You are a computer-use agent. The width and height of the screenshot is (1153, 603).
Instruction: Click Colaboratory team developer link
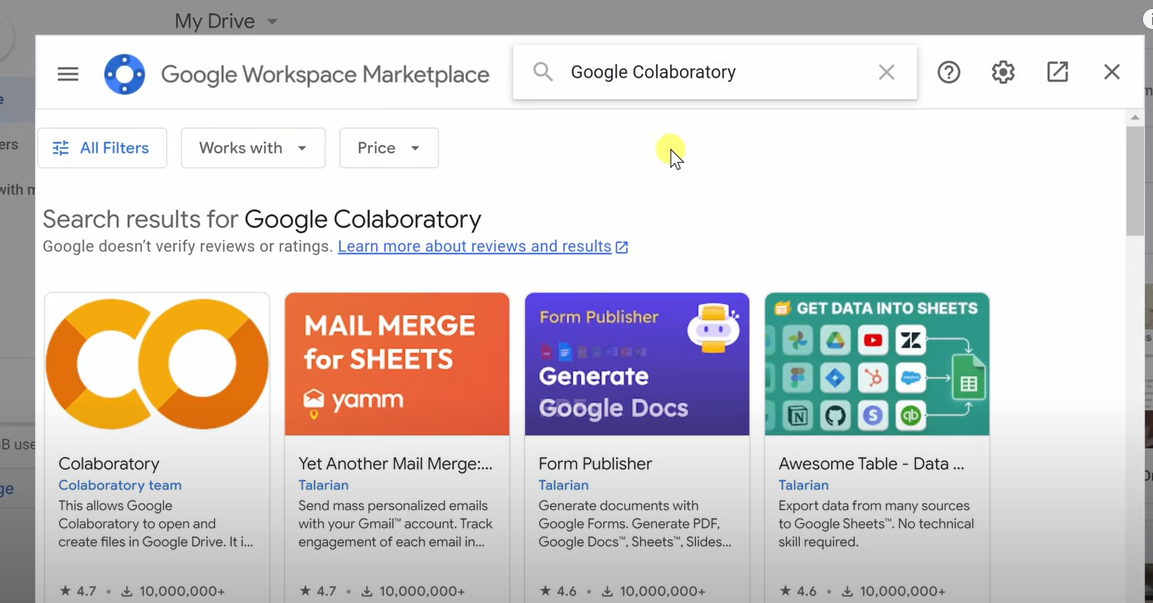[120, 485]
